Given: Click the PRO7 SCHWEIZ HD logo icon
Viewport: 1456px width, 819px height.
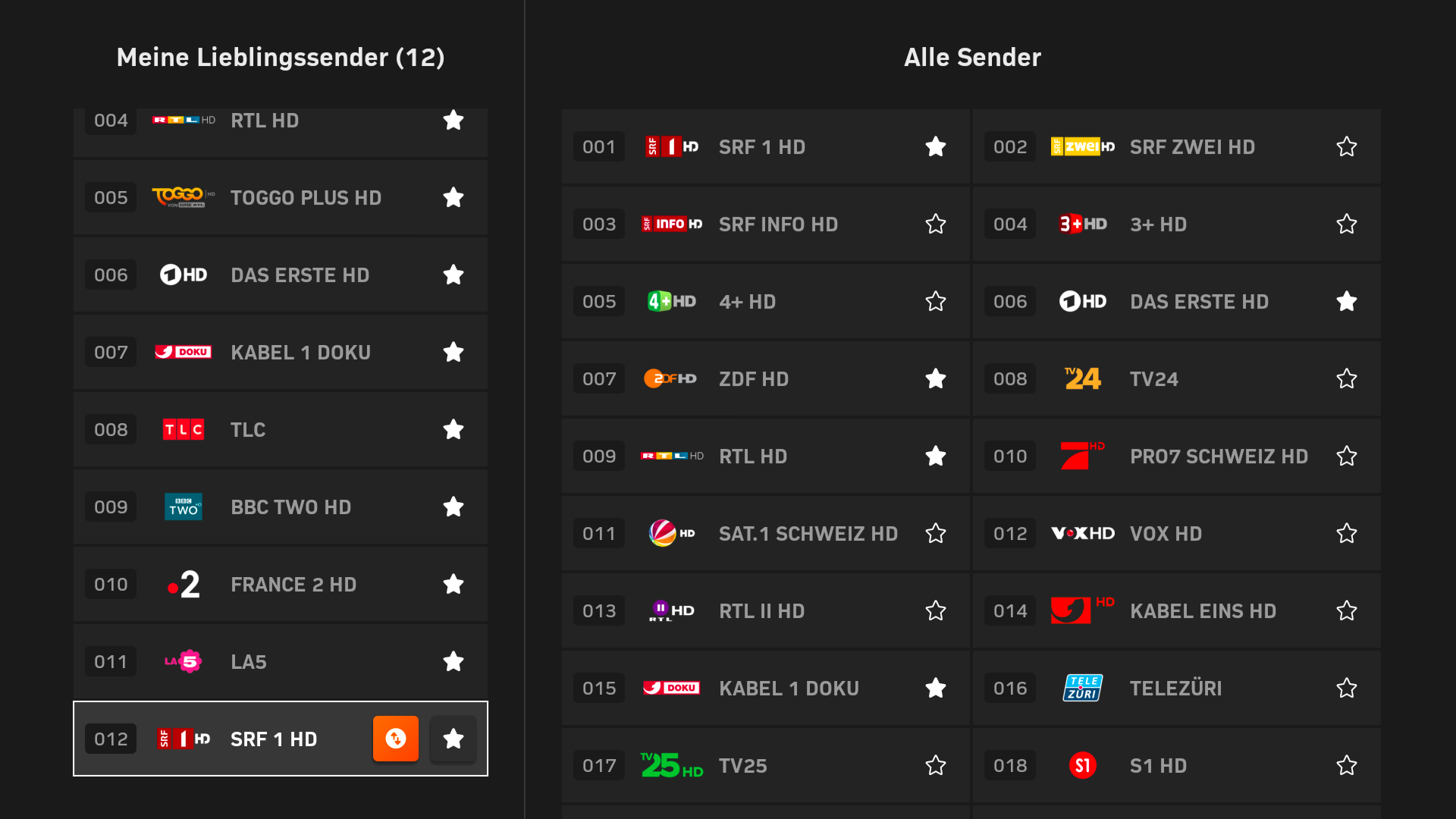Looking at the screenshot, I should [x=1081, y=456].
